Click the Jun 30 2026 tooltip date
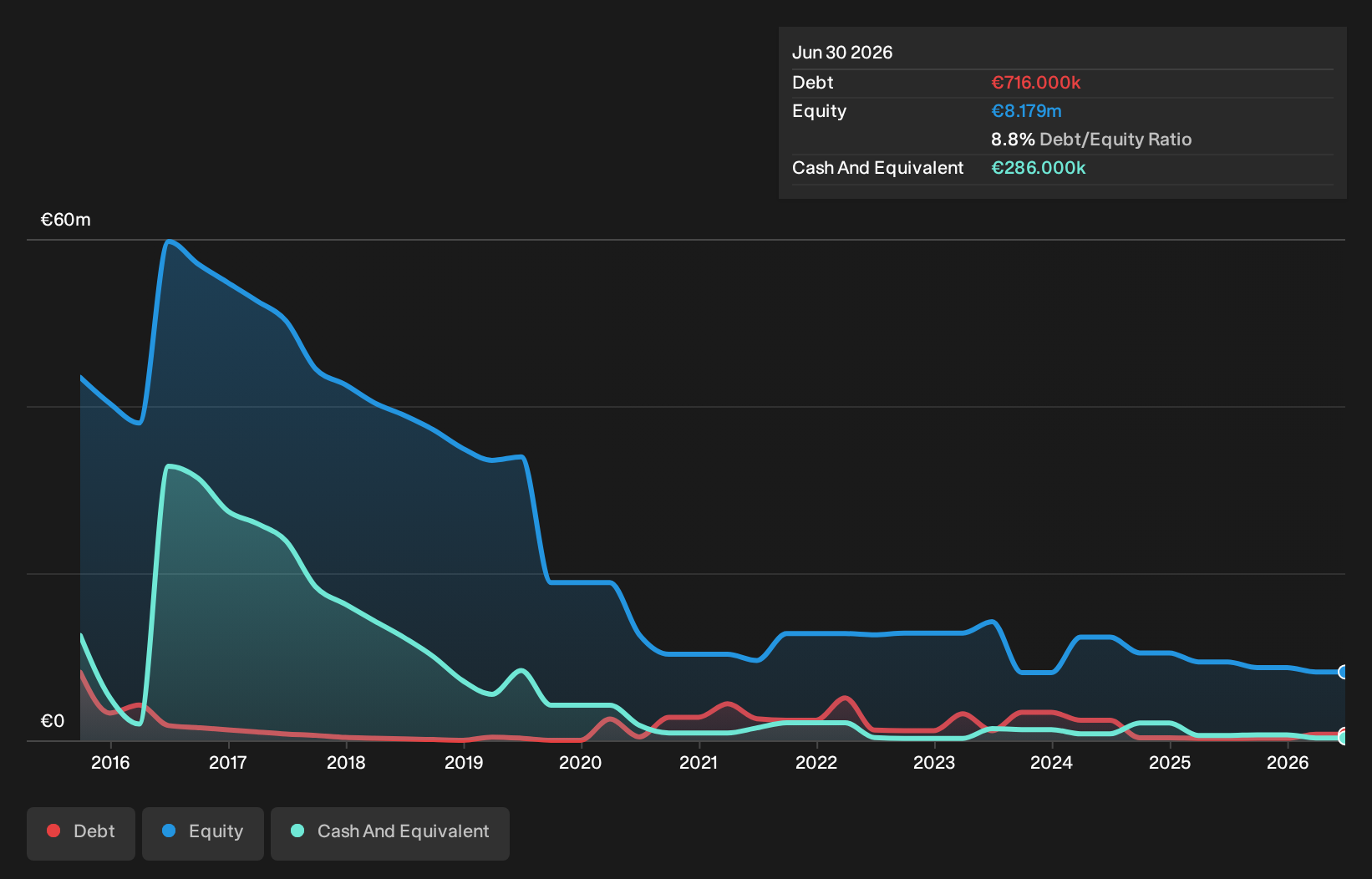 pyautogui.click(x=842, y=53)
